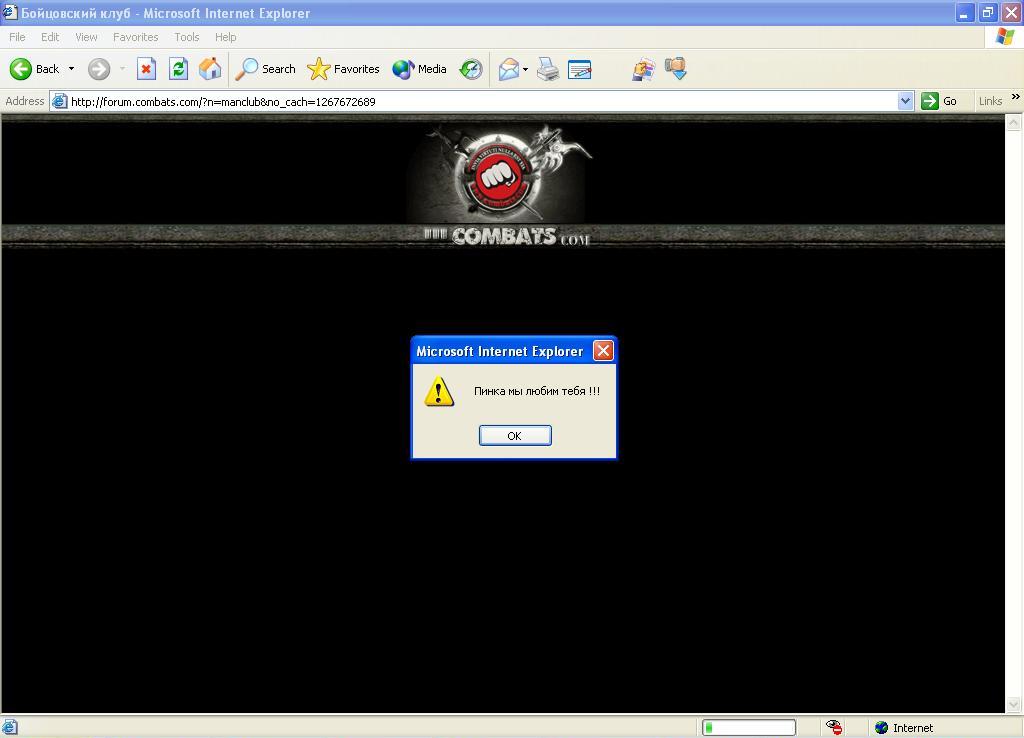The width and height of the screenshot is (1024, 738).
Task: Click the COMBATS.com banner text
Action: click(509, 236)
